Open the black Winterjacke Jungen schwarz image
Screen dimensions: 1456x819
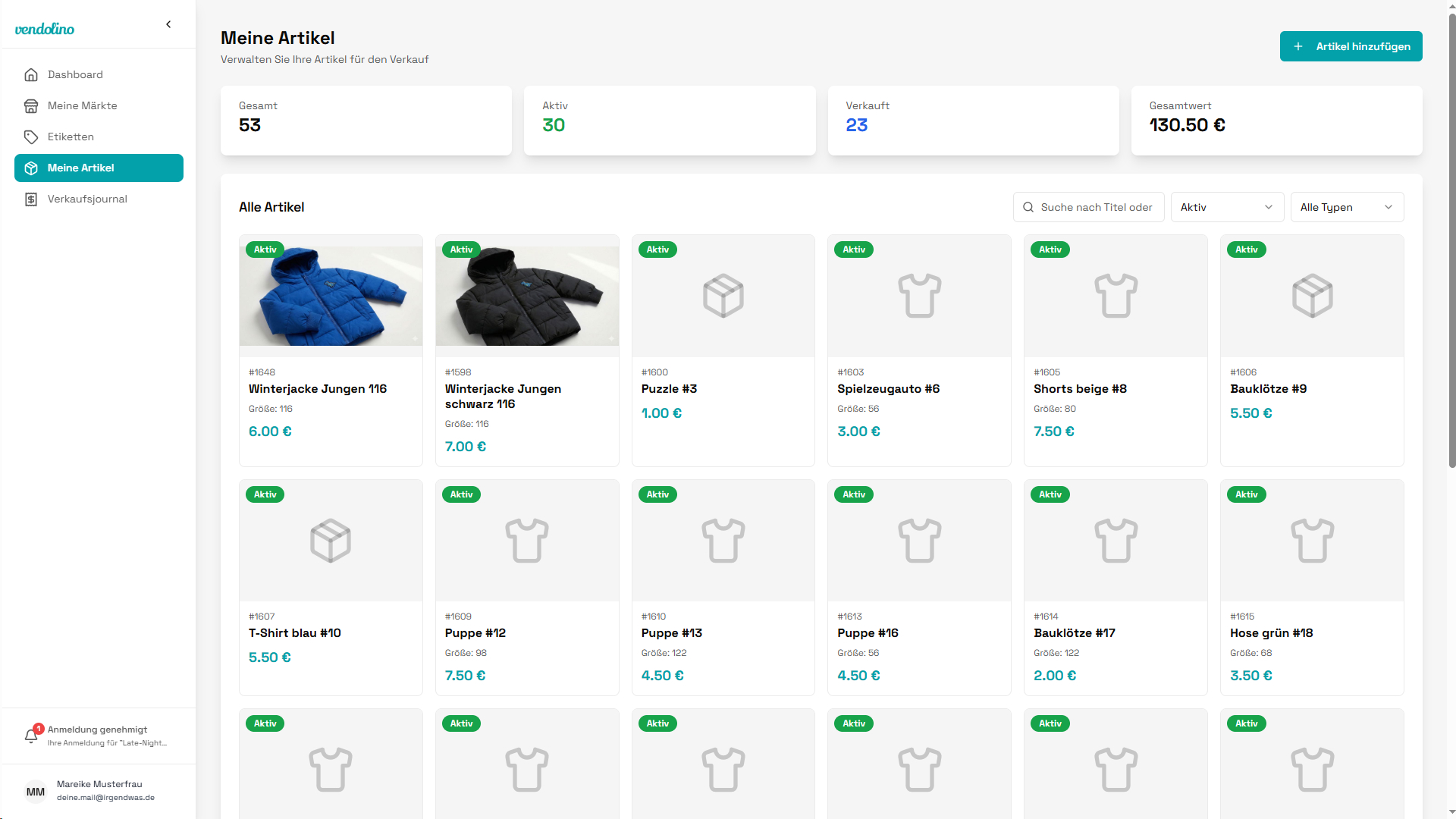click(x=527, y=297)
